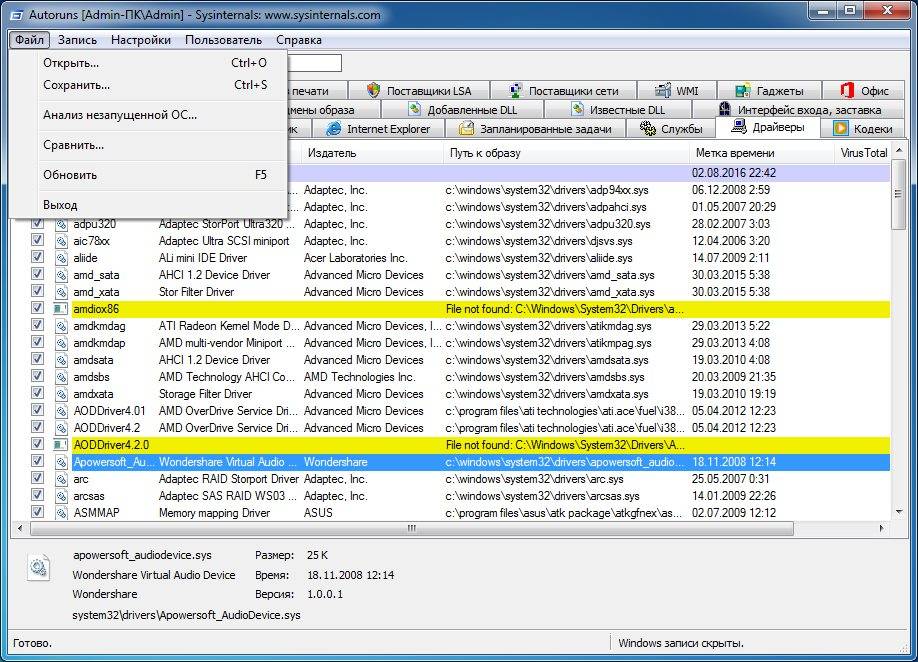Click the missing-file icon of amdiox86 row
The height and width of the screenshot is (662, 918).
[61, 309]
